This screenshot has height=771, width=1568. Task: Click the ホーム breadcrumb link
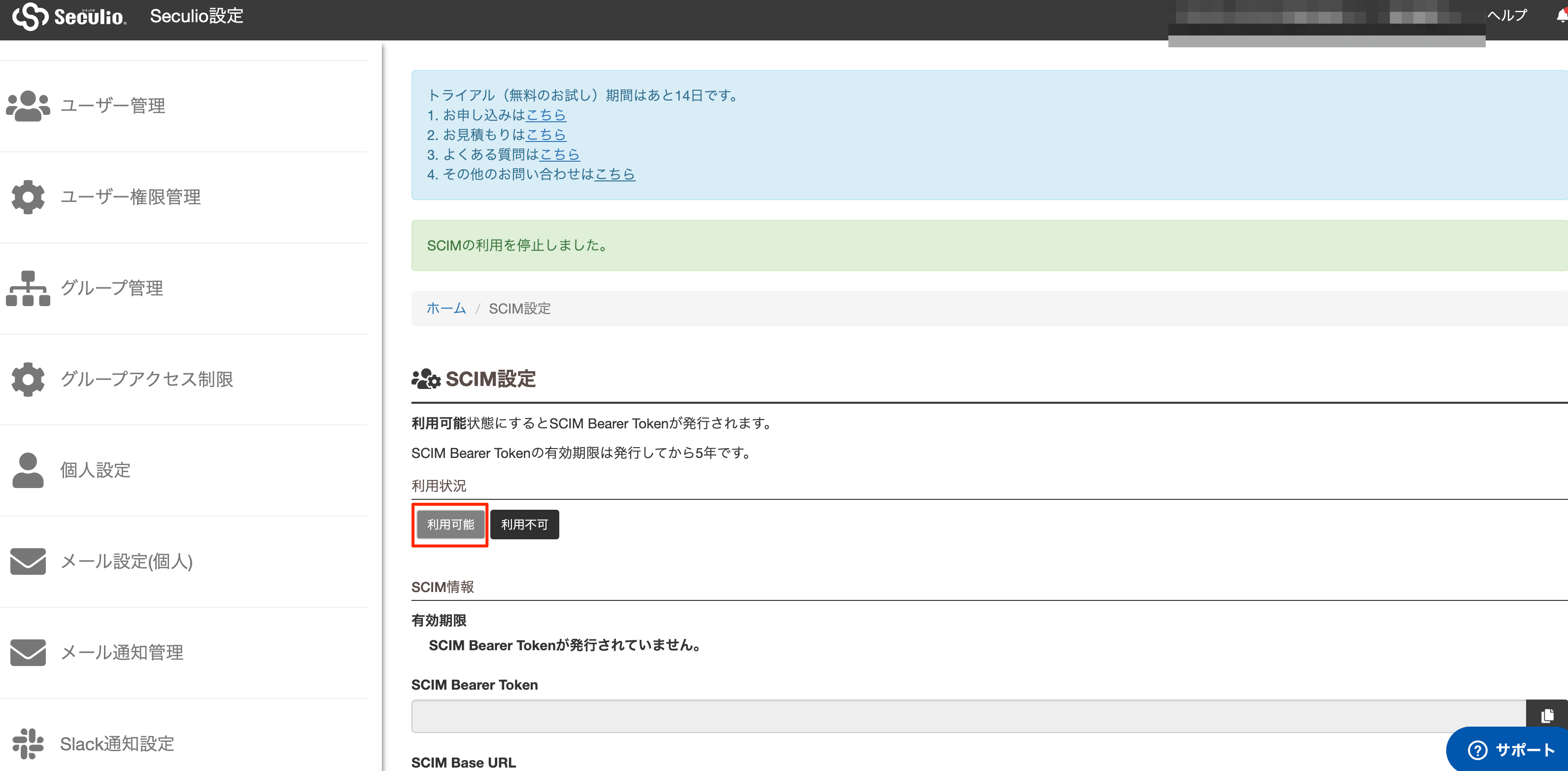pyautogui.click(x=445, y=309)
